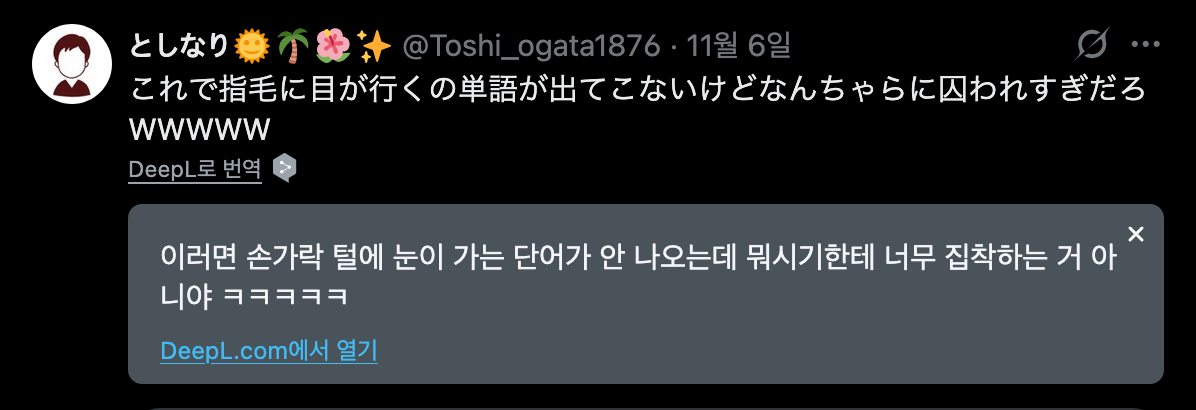The width and height of the screenshot is (1196, 410).
Task: Click the sparkles emoji in the name
Action: pos(375,47)
